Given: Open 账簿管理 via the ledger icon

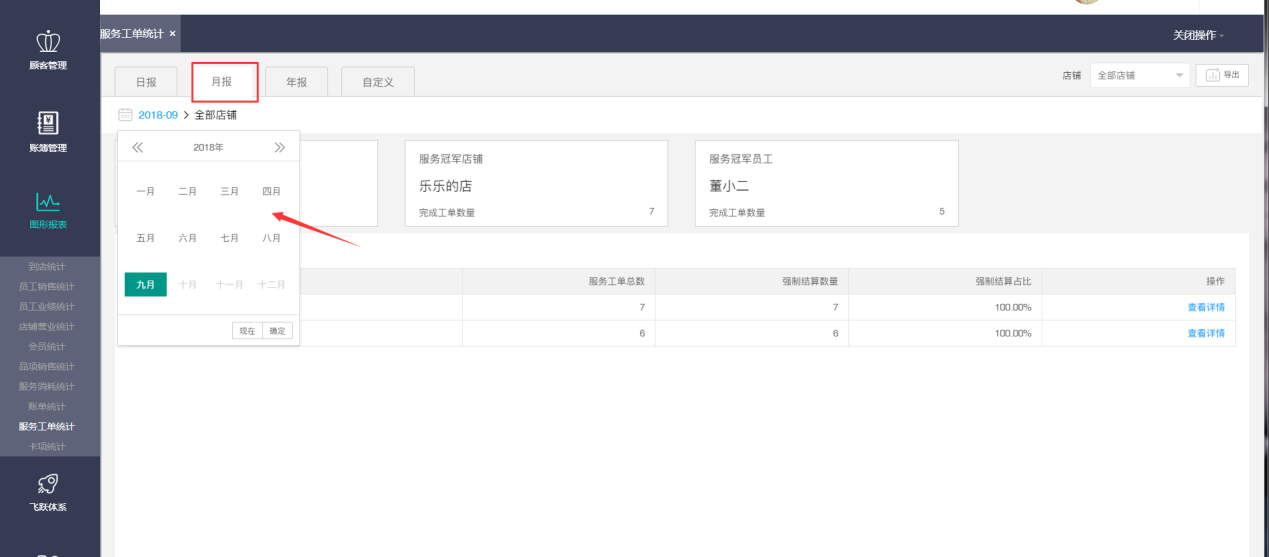Looking at the screenshot, I should tap(48, 123).
